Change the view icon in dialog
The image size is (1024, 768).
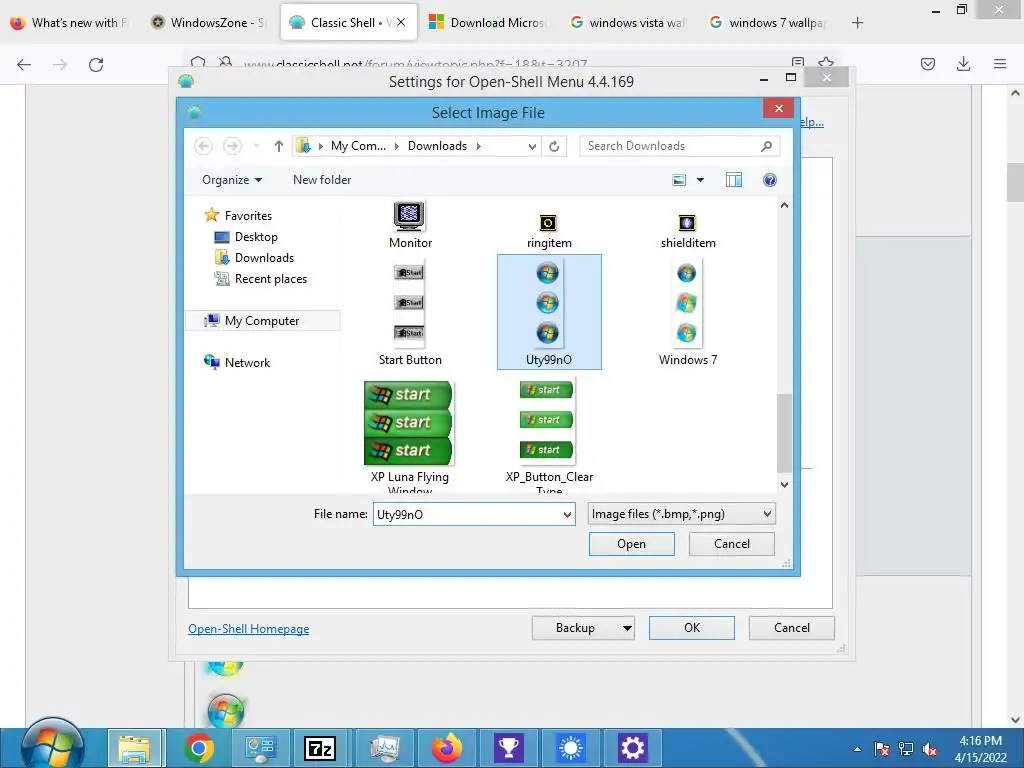point(679,180)
